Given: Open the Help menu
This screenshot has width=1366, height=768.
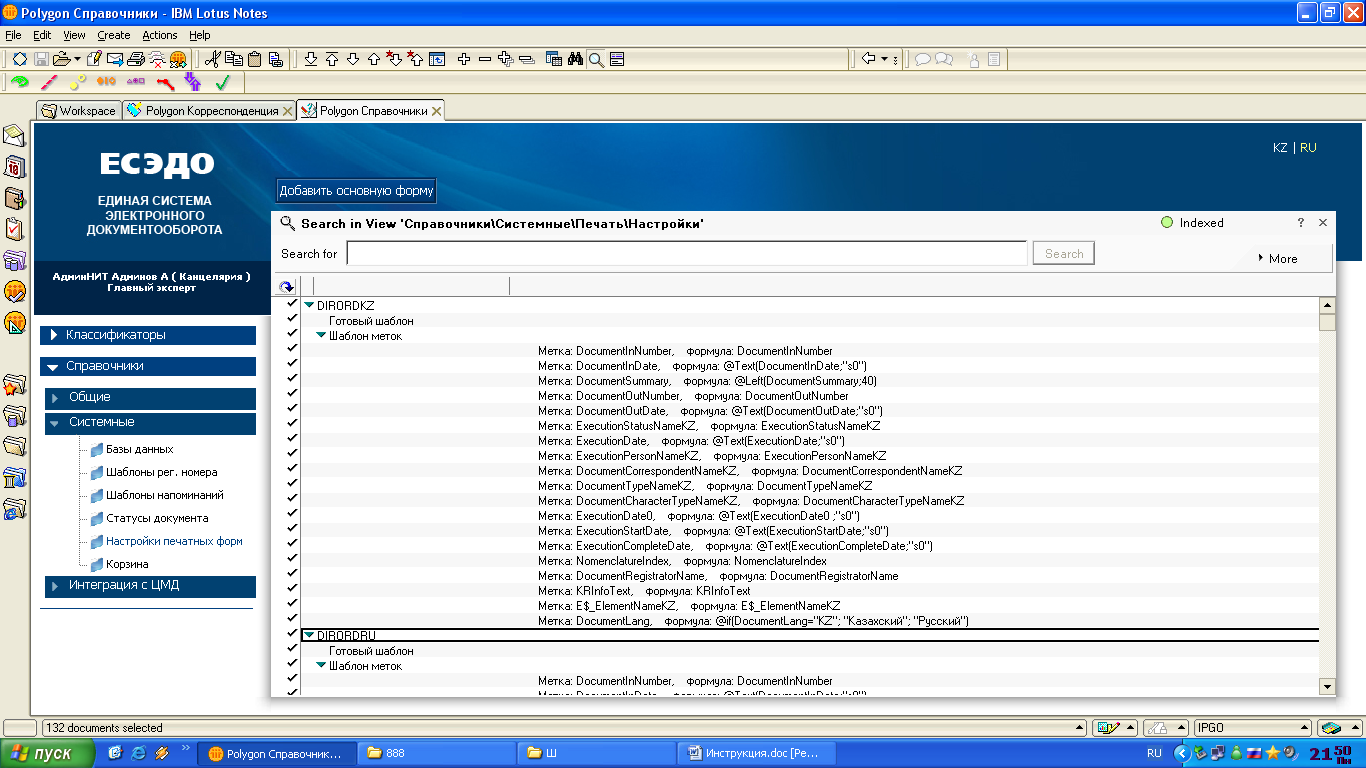Looking at the screenshot, I should pos(200,35).
